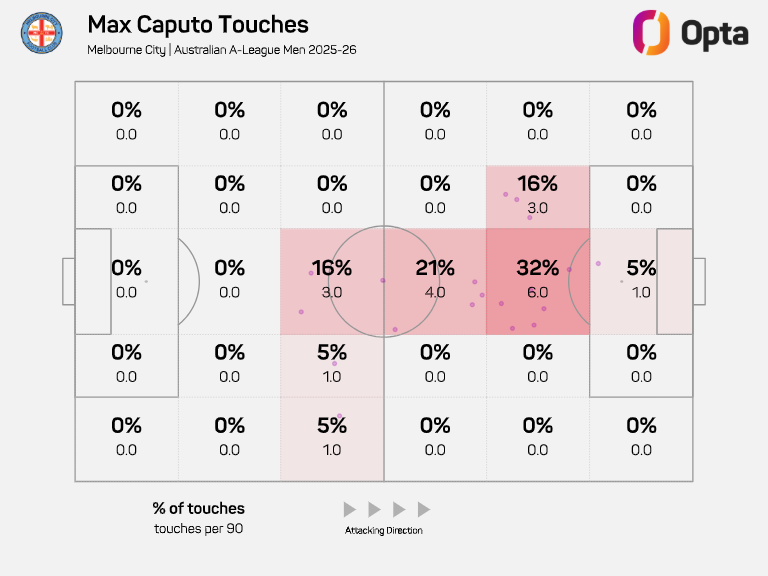The height and width of the screenshot is (576, 768).
Task: Click the right goal on the pitch
Action: (698, 281)
